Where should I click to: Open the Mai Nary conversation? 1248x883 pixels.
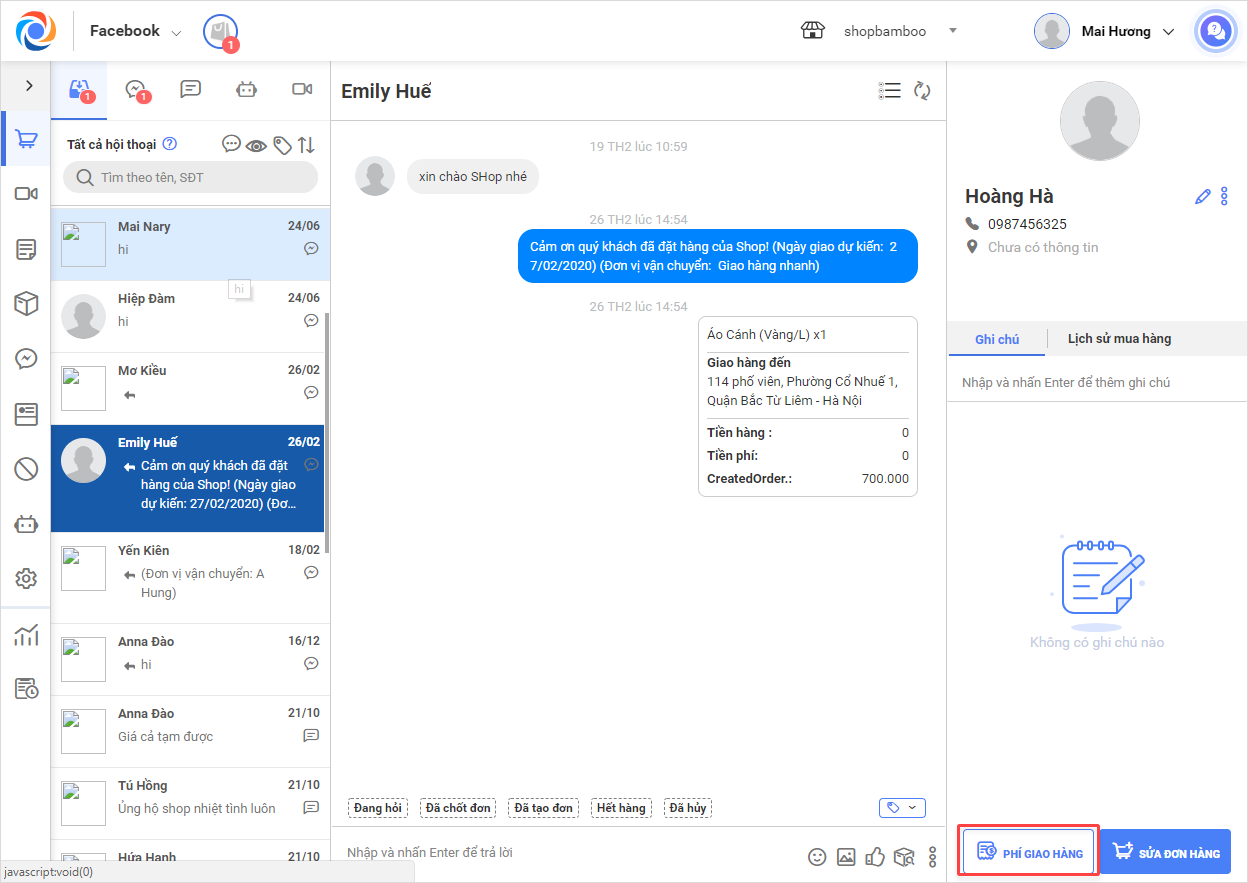tap(190, 244)
